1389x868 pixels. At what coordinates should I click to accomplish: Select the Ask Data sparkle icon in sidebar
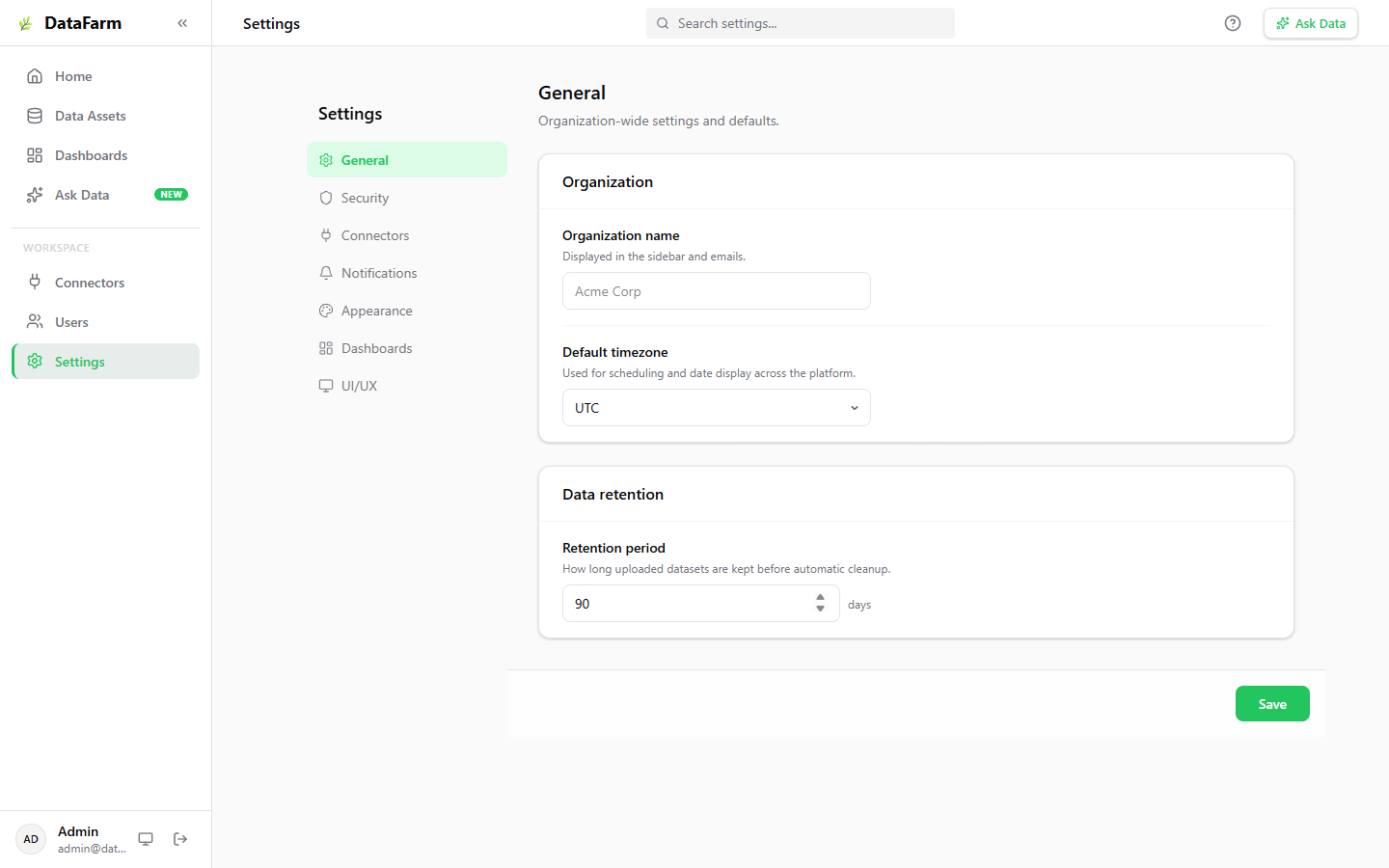coord(34,194)
